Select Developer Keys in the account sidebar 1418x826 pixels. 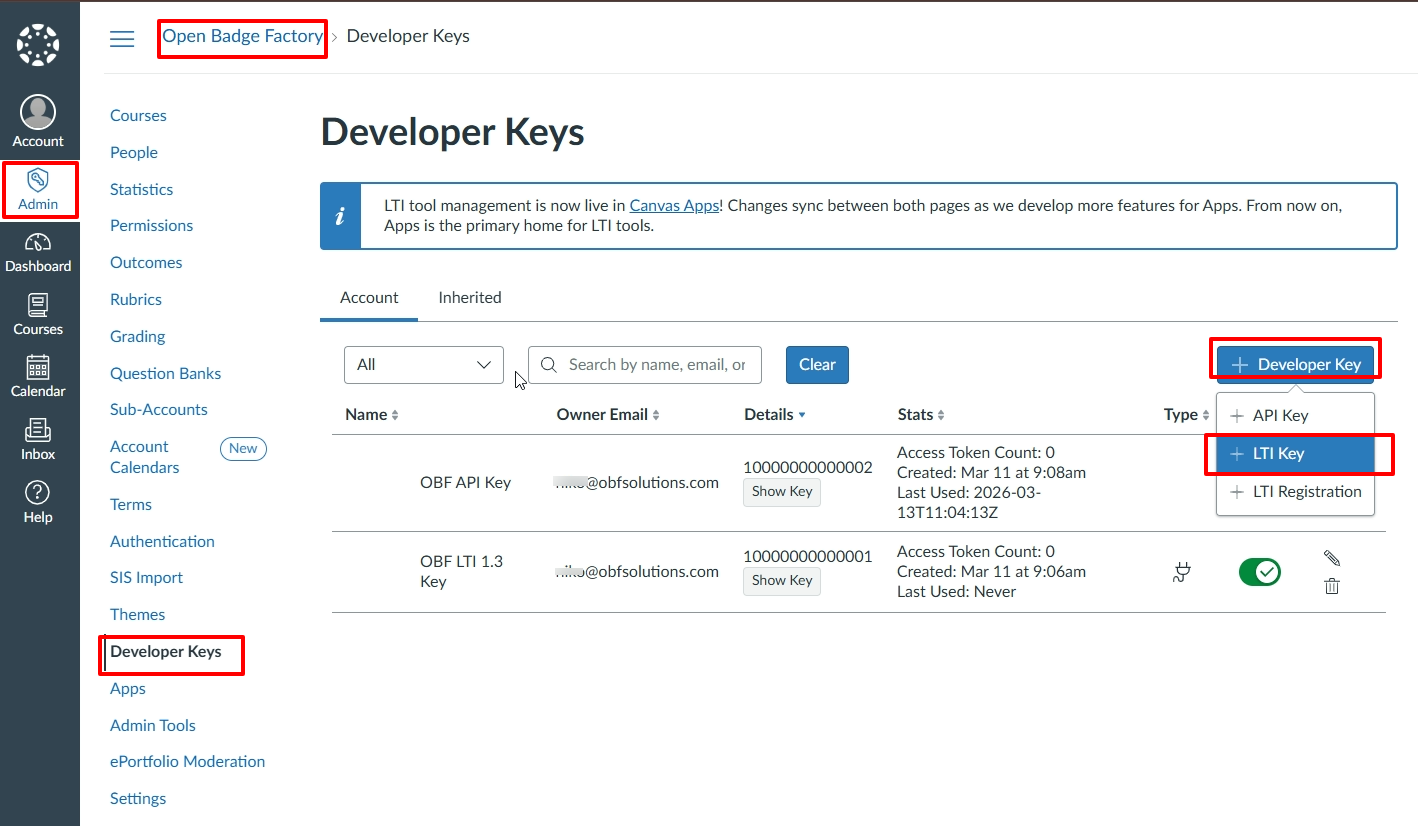tap(166, 652)
